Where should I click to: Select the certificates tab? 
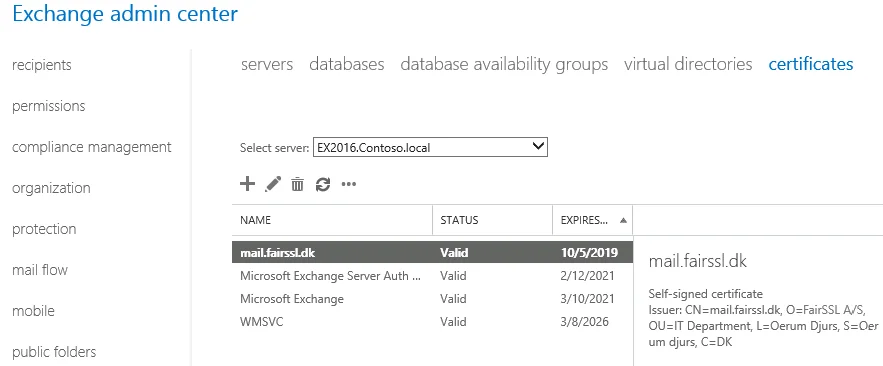(811, 64)
